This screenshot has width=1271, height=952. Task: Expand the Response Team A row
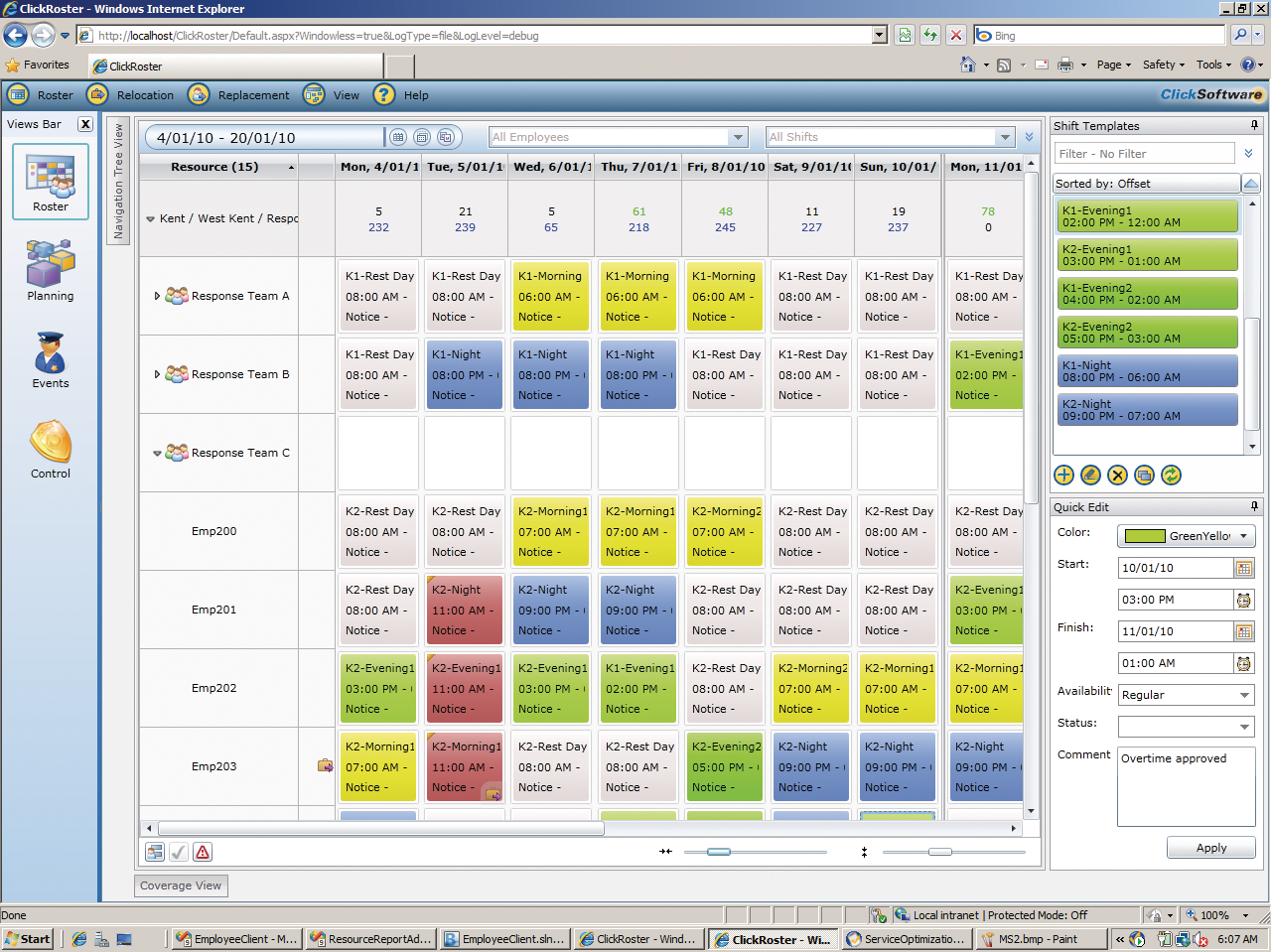157,296
